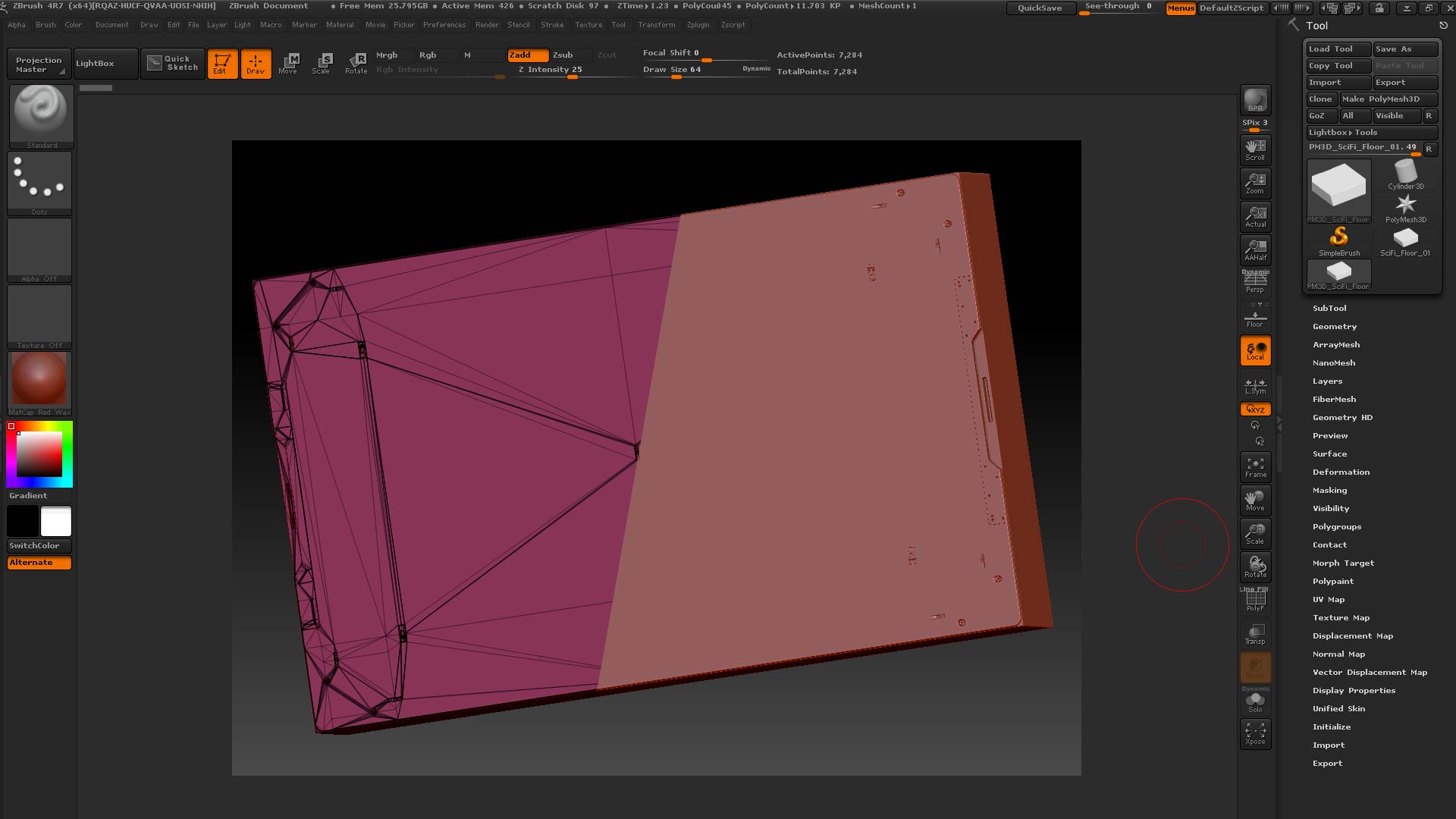1456x819 pixels.
Task: Click the Xpose icon
Action: 1255,733
